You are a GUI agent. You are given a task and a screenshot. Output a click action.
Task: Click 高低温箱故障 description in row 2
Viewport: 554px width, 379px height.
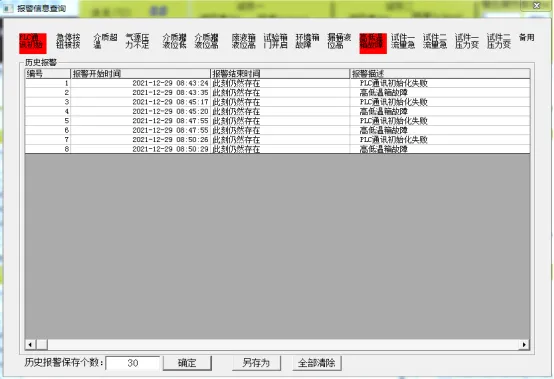384,93
